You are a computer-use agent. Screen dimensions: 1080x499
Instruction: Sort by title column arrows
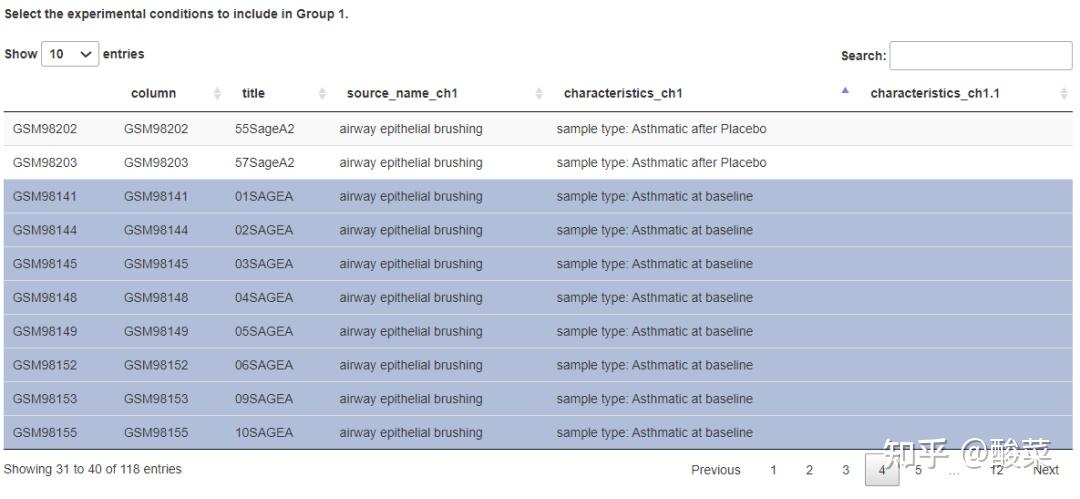(322, 94)
